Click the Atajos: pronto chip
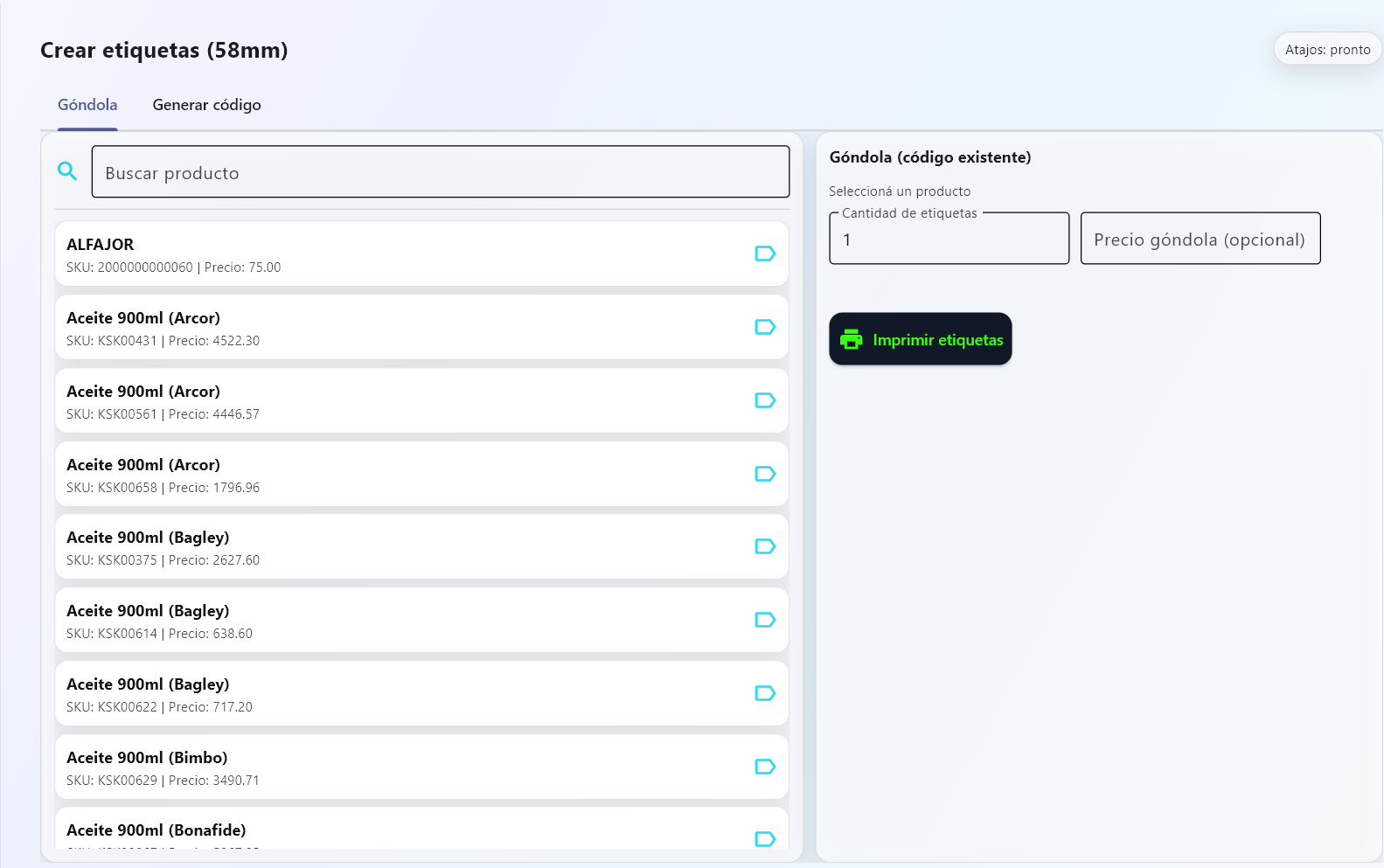 pos(1327,50)
